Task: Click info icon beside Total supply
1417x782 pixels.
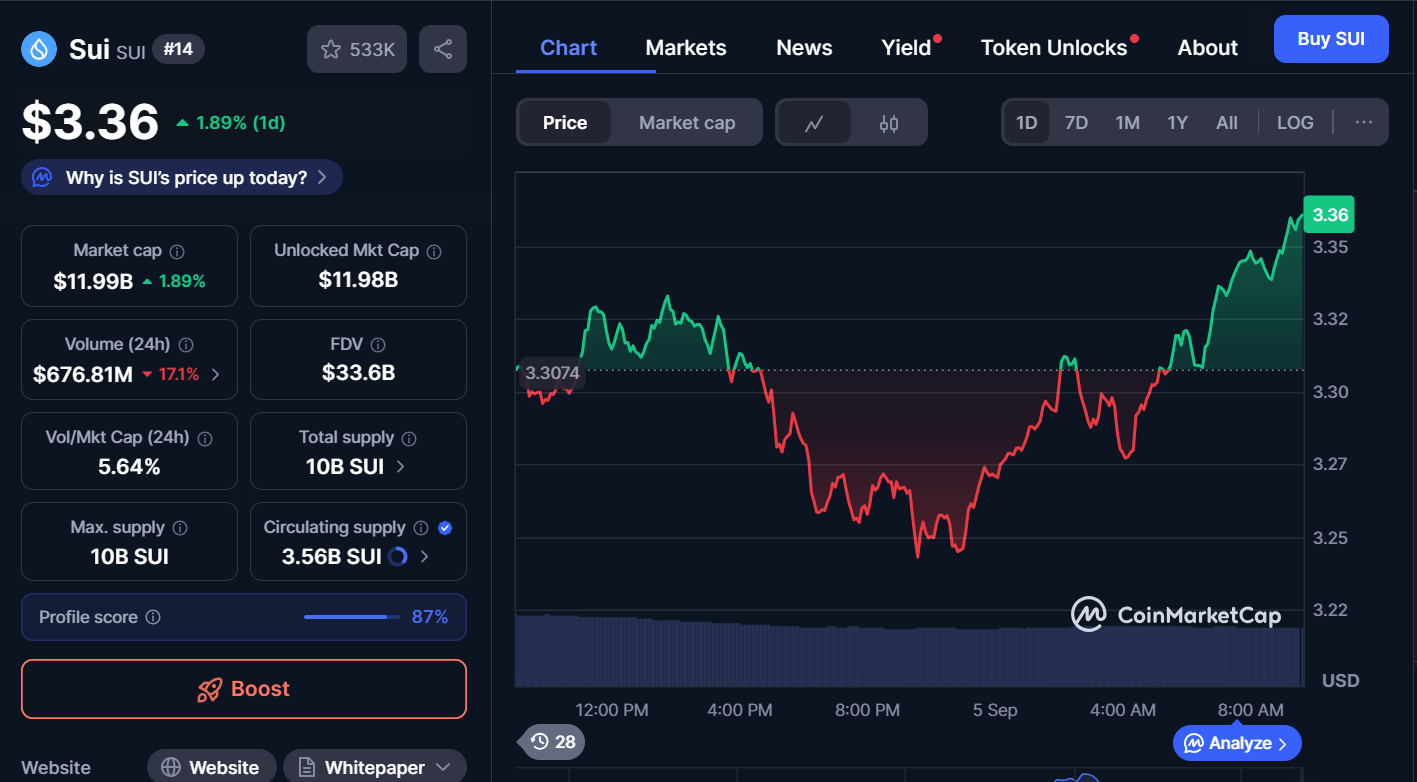Action: [x=408, y=439]
